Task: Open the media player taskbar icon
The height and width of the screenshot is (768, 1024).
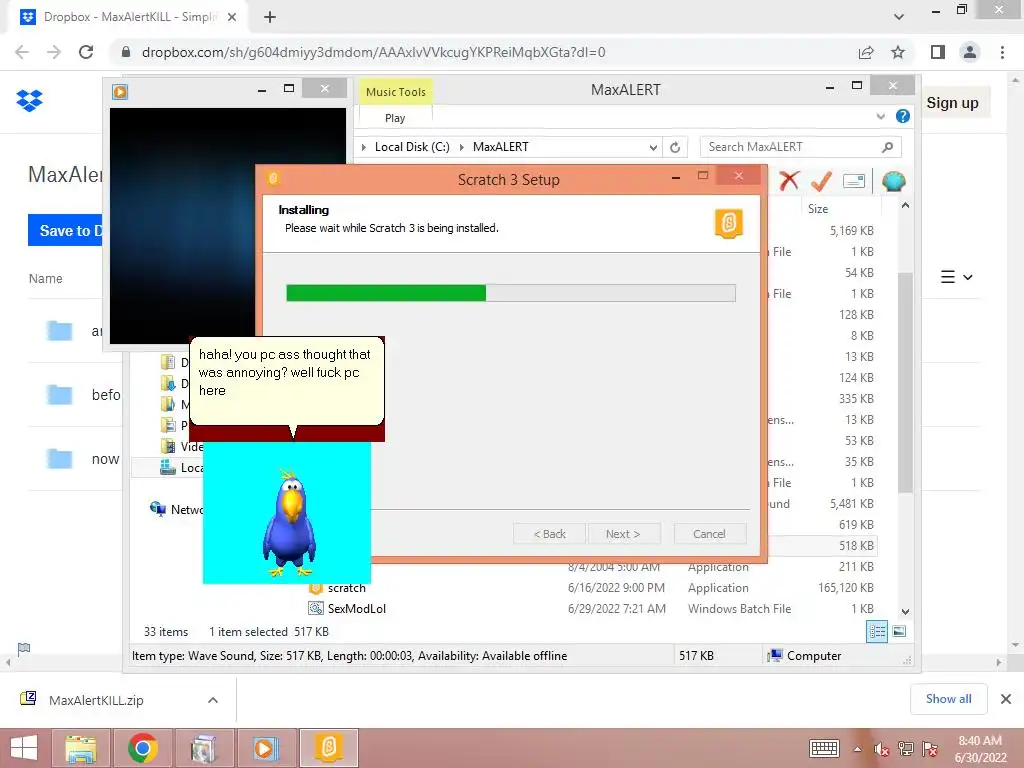Action: [265, 748]
